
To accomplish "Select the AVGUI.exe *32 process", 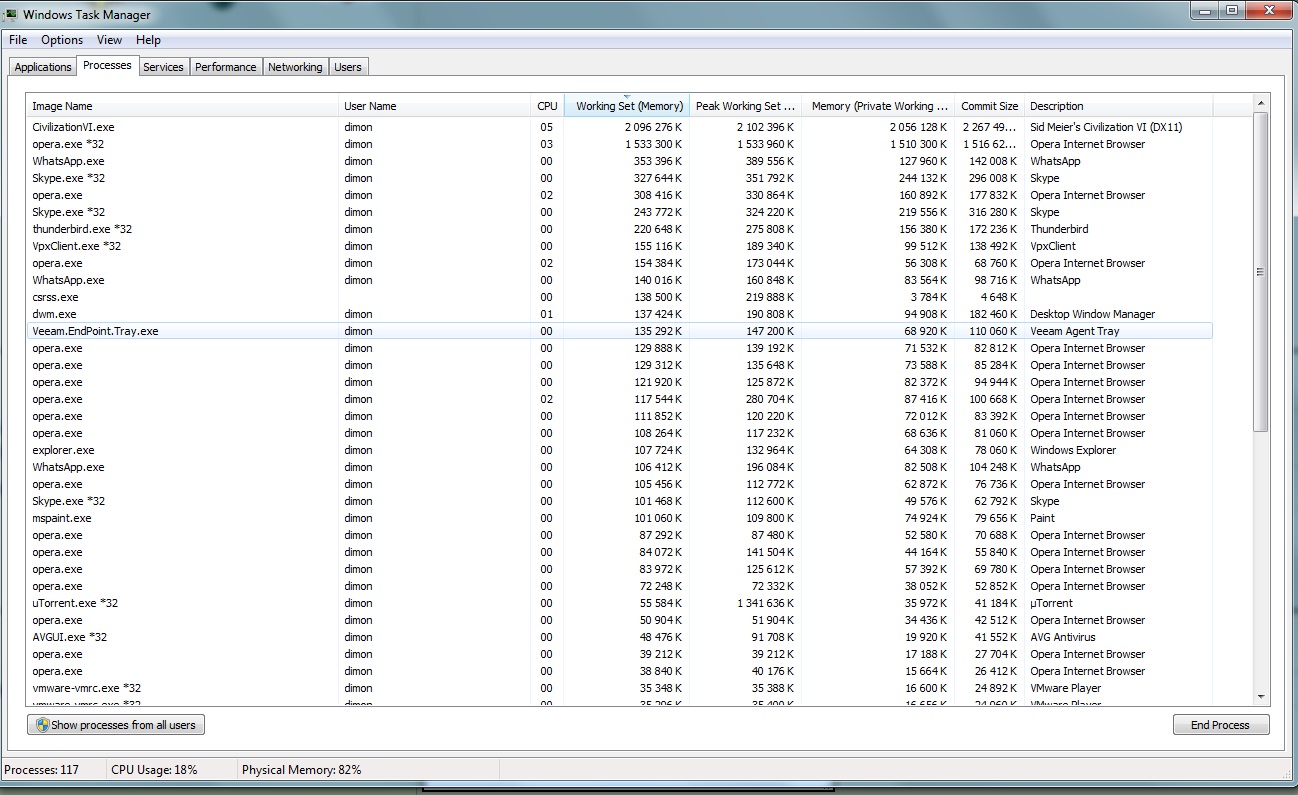I will tap(619, 637).
